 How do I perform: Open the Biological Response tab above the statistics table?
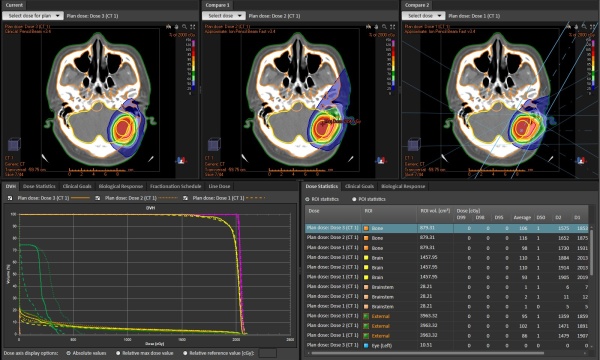pyautogui.click(x=403, y=186)
